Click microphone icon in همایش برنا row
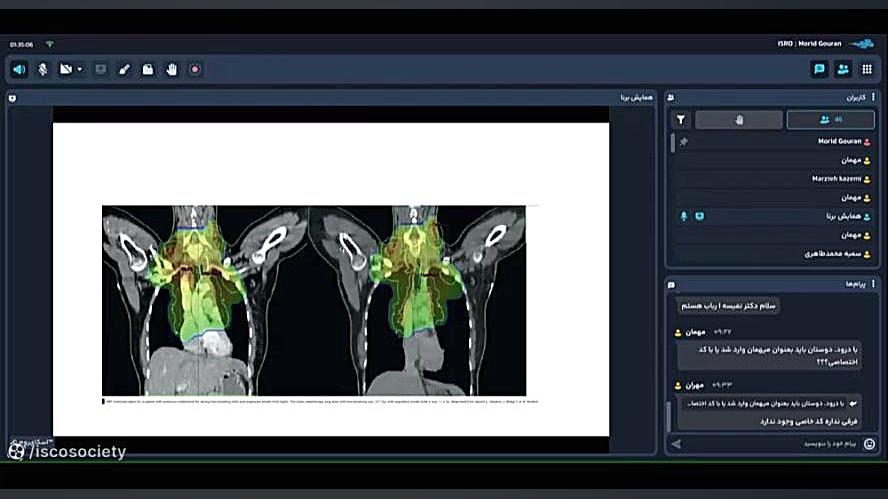 684,216
